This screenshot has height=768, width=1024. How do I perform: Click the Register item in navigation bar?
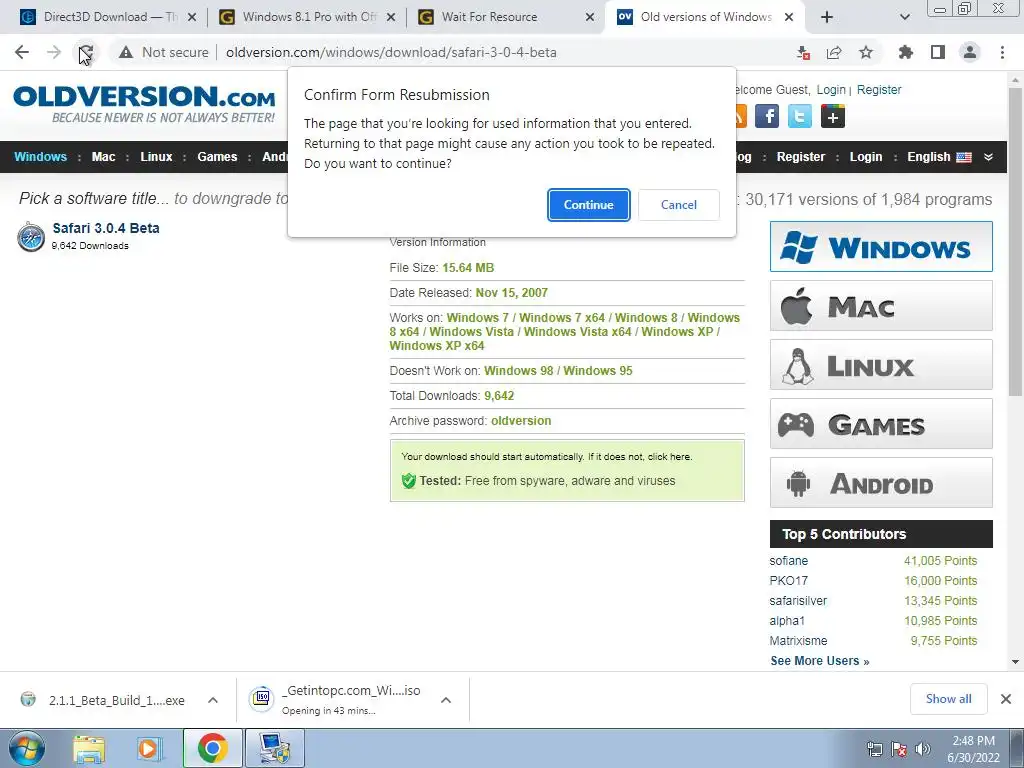click(801, 157)
